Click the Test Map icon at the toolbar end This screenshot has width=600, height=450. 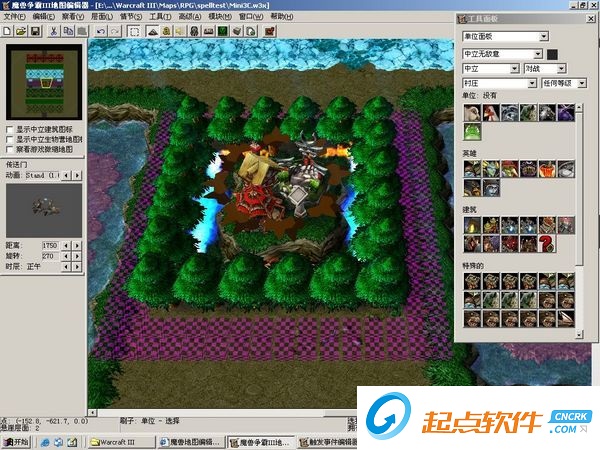coord(270,31)
